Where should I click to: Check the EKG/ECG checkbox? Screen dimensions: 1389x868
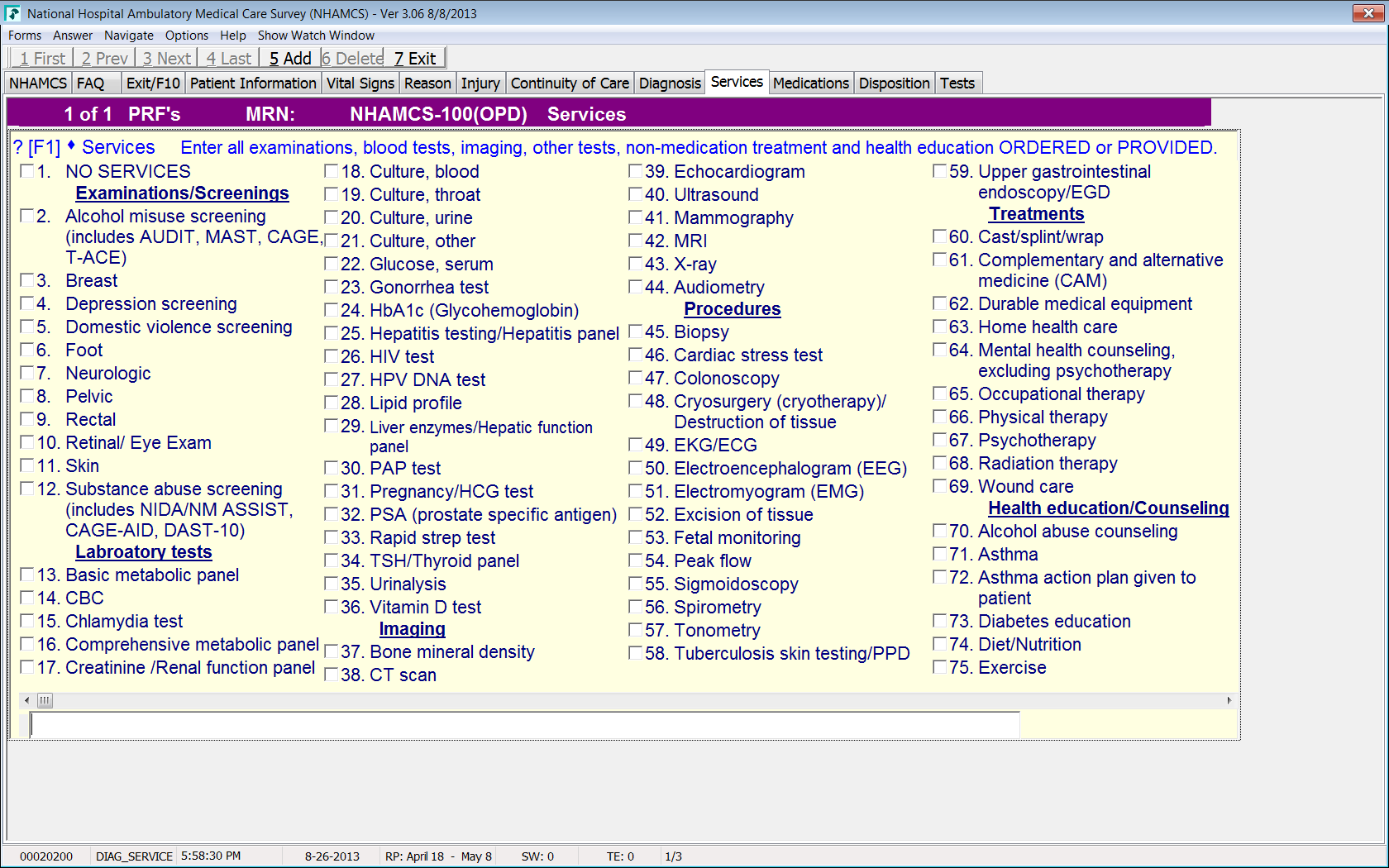[x=635, y=445]
